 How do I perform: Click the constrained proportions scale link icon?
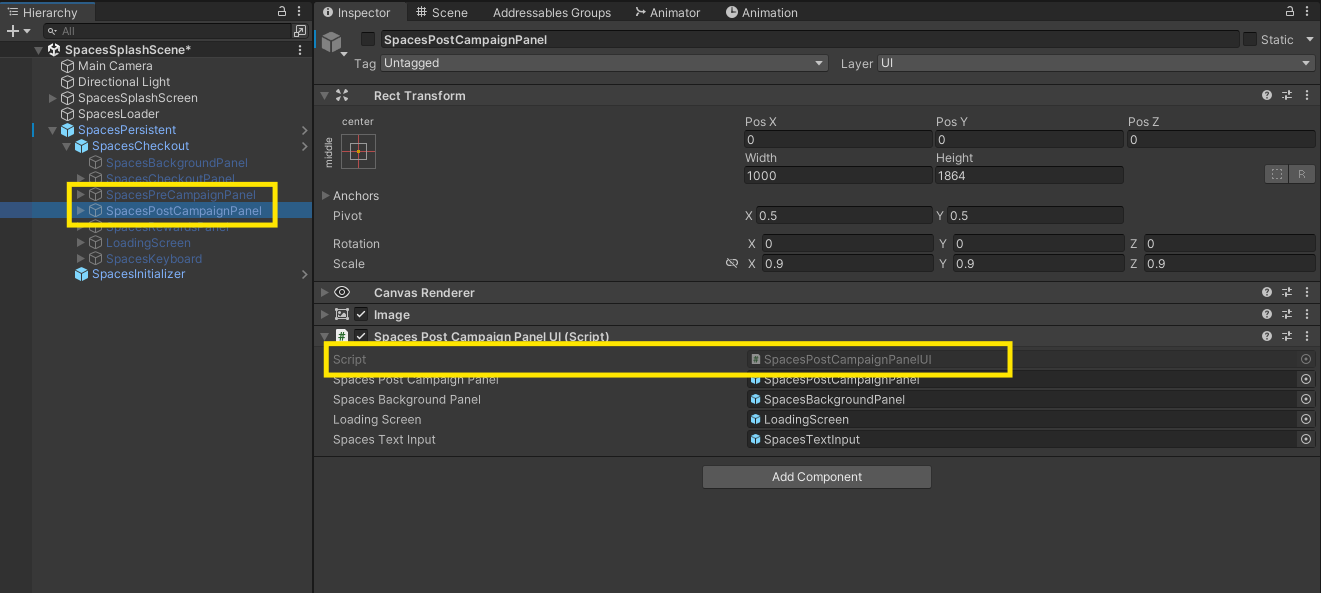click(731, 264)
